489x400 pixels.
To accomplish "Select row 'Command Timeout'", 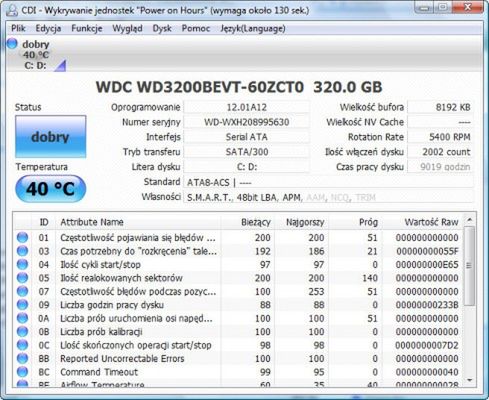I will (x=238, y=372).
